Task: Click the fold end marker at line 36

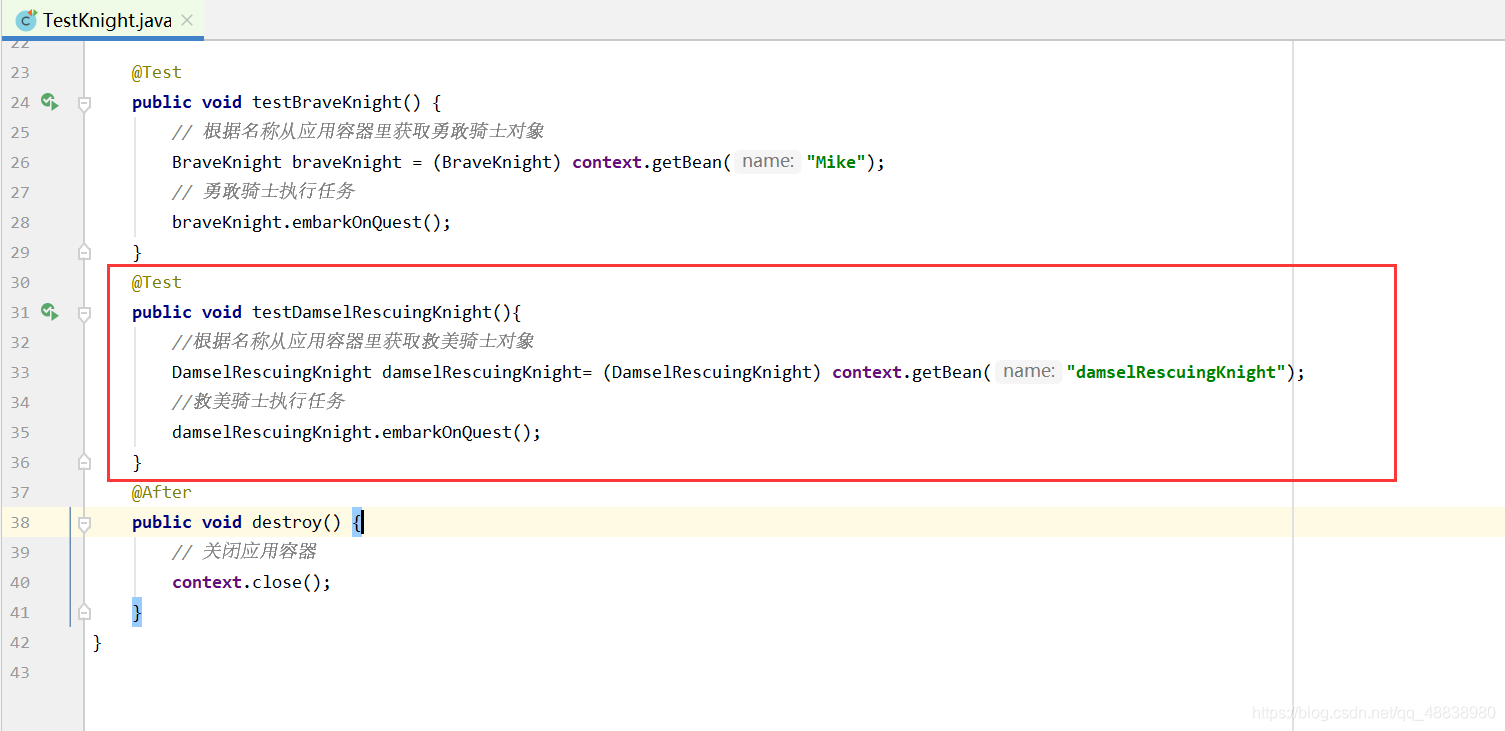Action: click(x=84, y=462)
